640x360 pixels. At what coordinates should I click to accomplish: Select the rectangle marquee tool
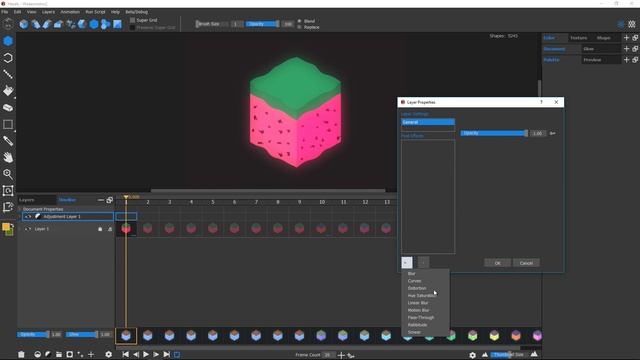[8, 124]
